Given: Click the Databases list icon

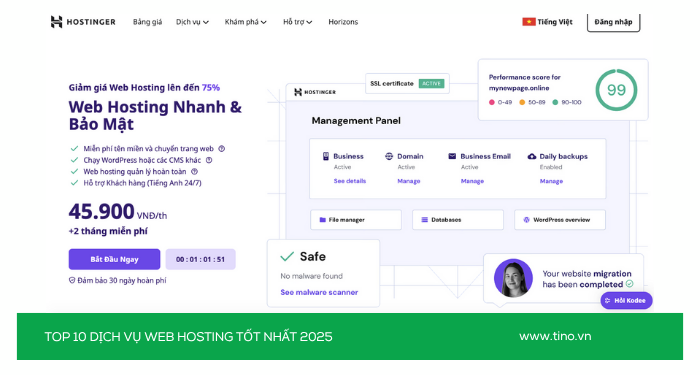Looking at the screenshot, I should click(x=425, y=220).
